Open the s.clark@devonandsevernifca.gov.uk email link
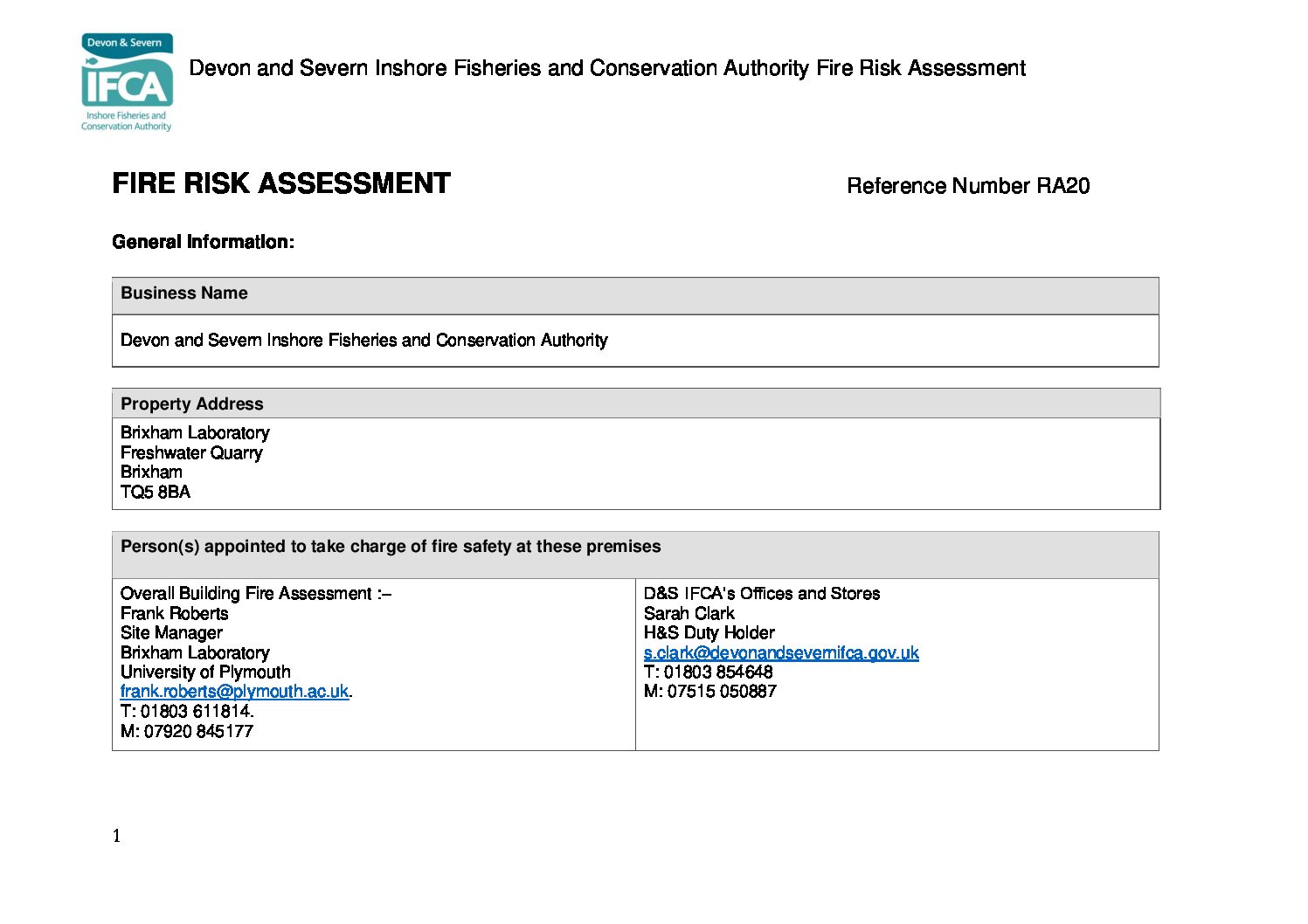The height and width of the screenshot is (924, 1308). 781,652
